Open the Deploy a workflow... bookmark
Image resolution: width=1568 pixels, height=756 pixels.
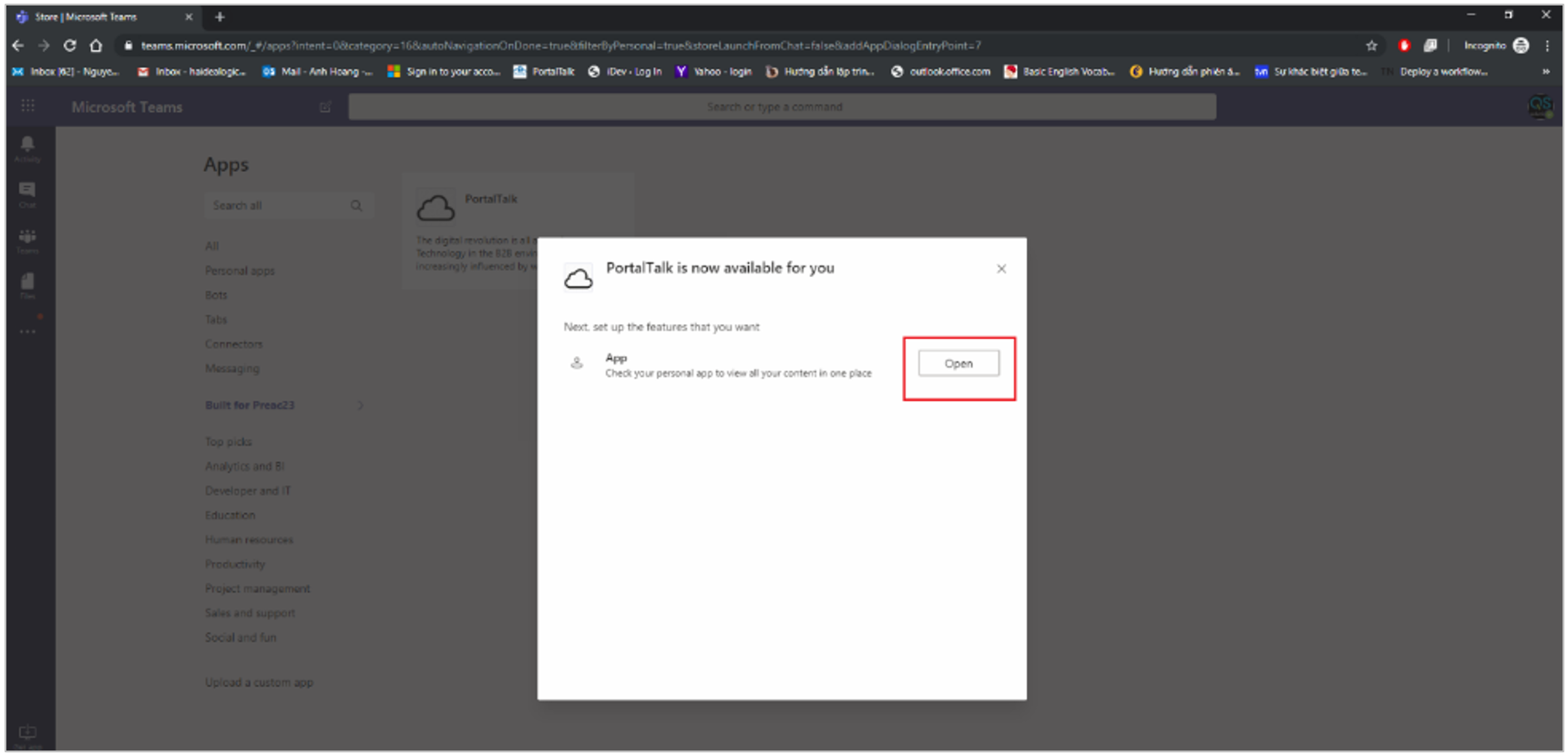click(1436, 71)
